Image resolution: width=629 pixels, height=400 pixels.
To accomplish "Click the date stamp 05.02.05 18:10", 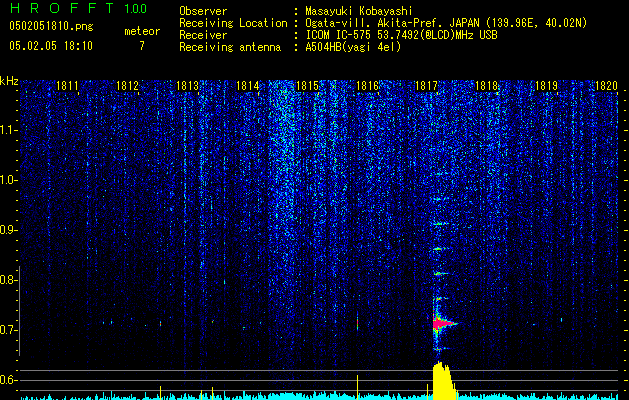I will [51, 46].
